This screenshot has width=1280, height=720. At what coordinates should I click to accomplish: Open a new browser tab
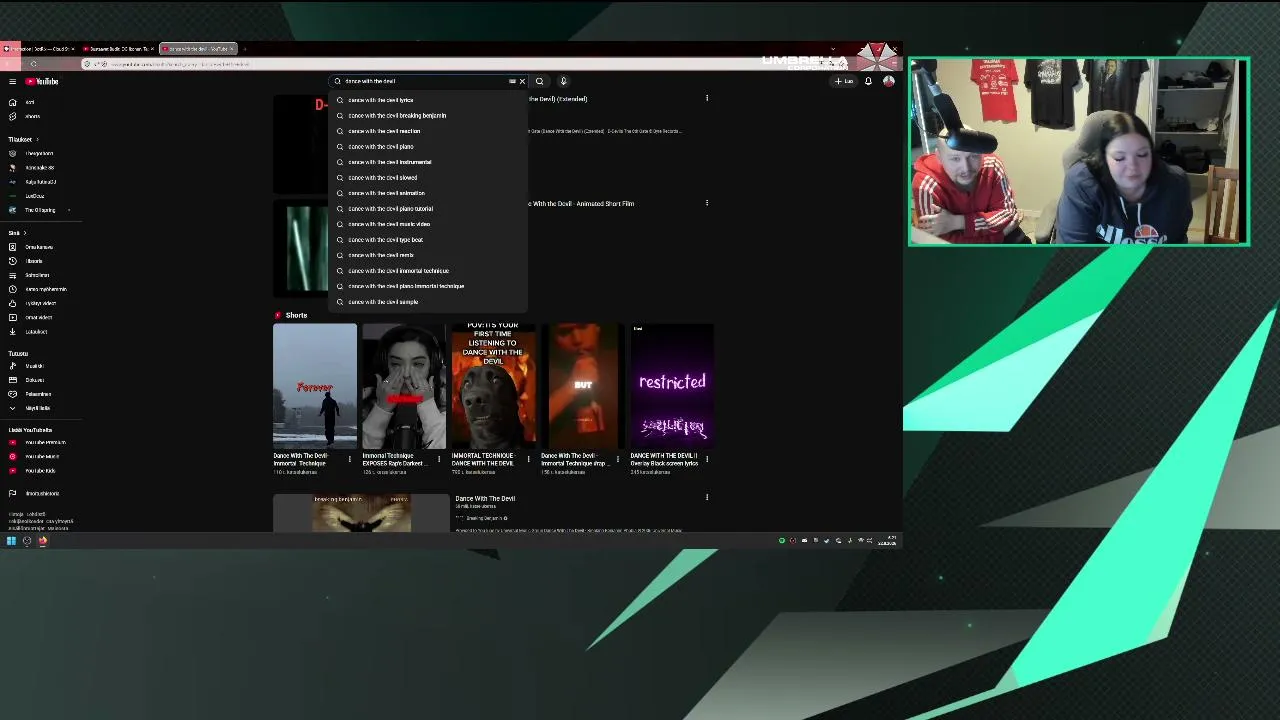coord(244,49)
